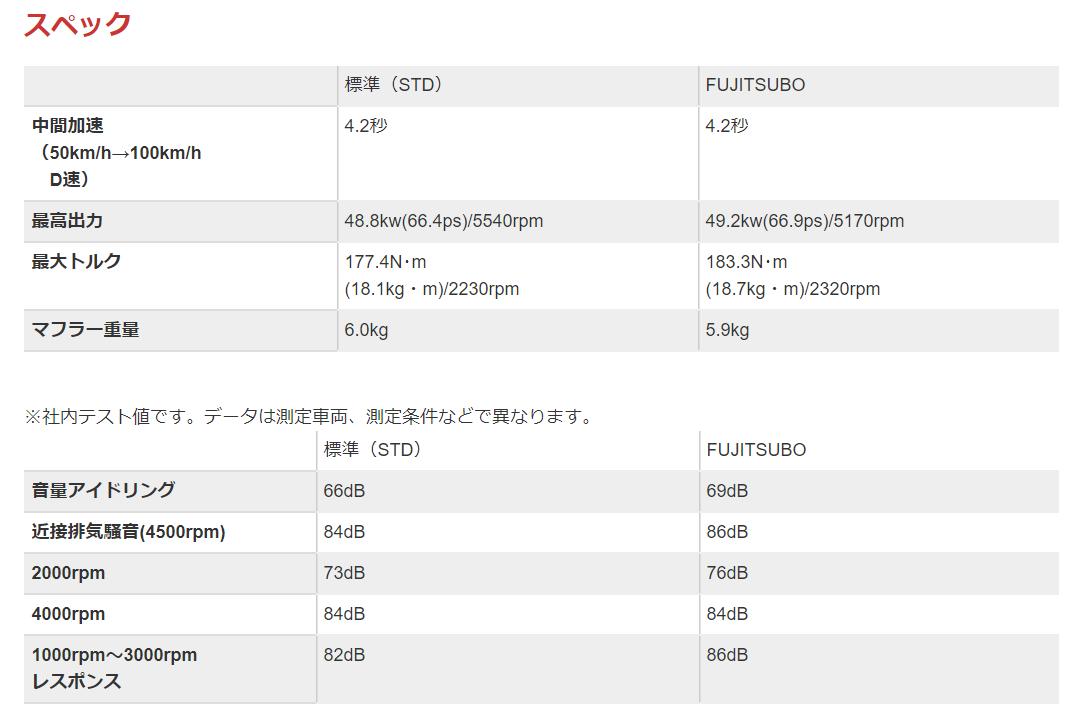Click the 66dB idling value
Viewport: 1083px width, 722px height.
tap(344, 491)
